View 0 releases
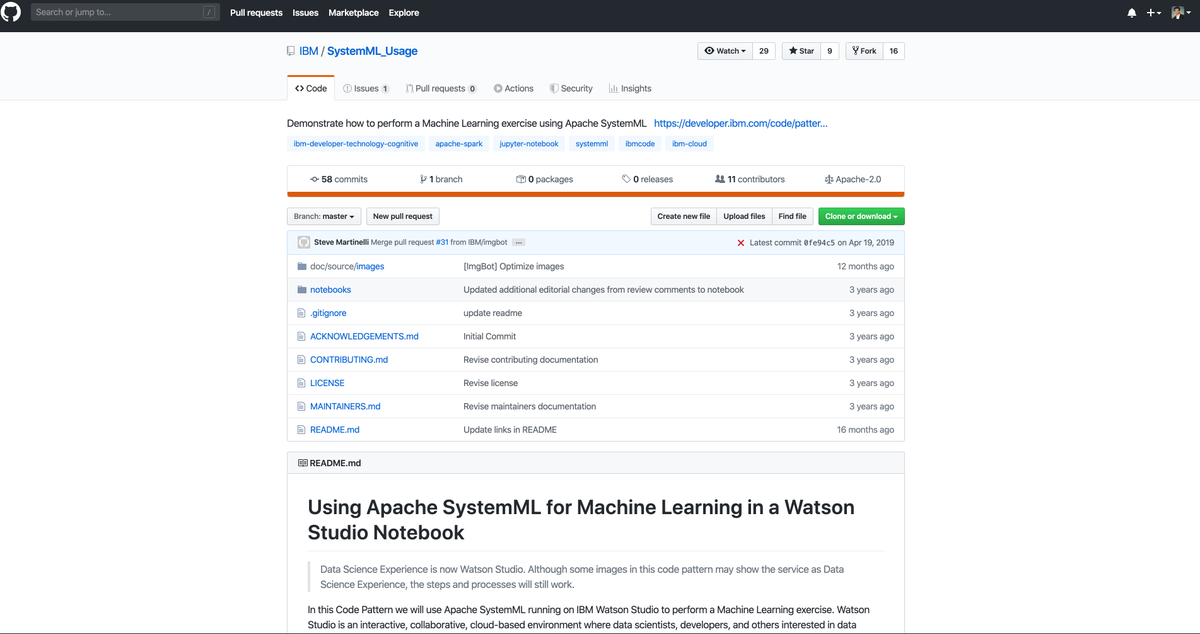 click(647, 179)
